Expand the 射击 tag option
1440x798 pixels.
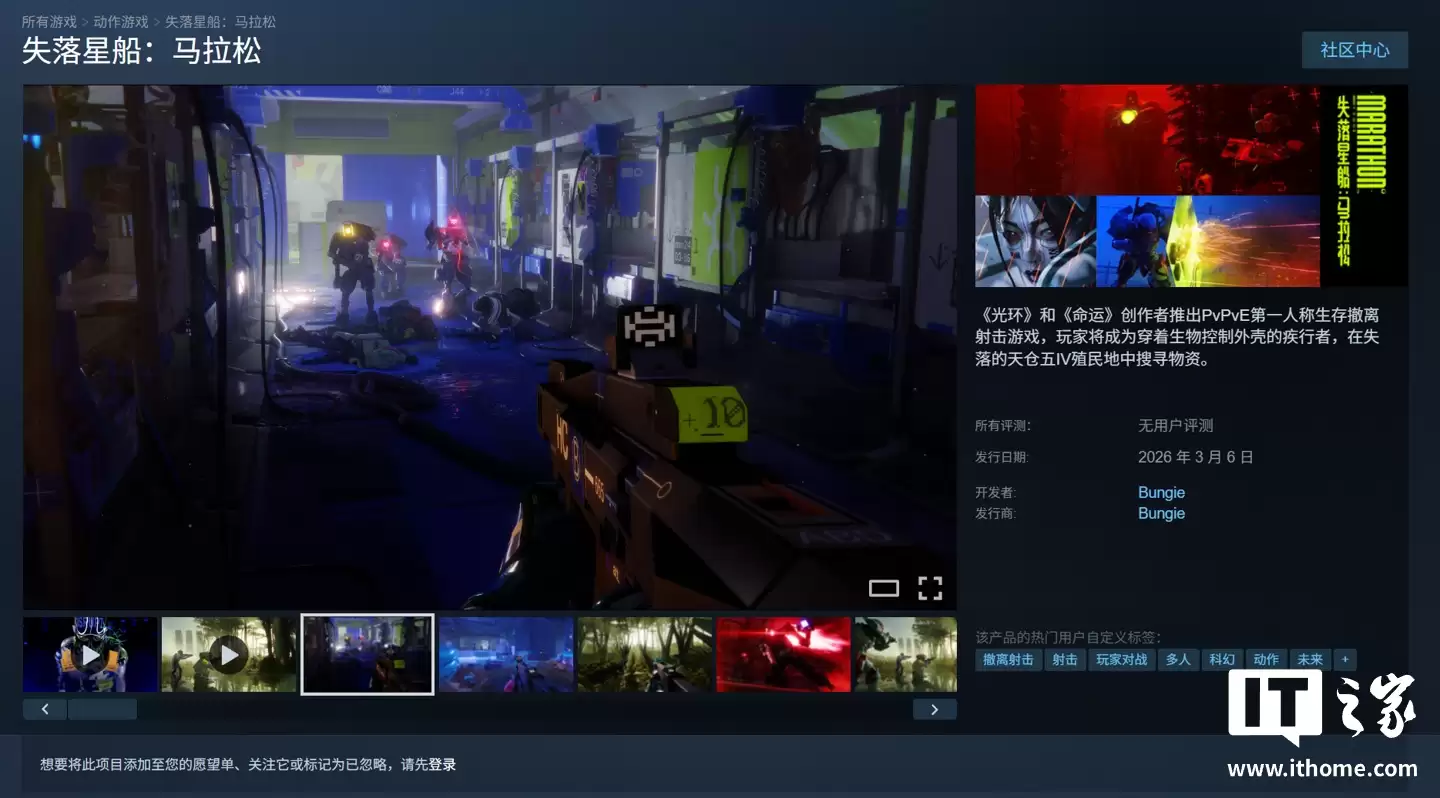(x=1064, y=660)
